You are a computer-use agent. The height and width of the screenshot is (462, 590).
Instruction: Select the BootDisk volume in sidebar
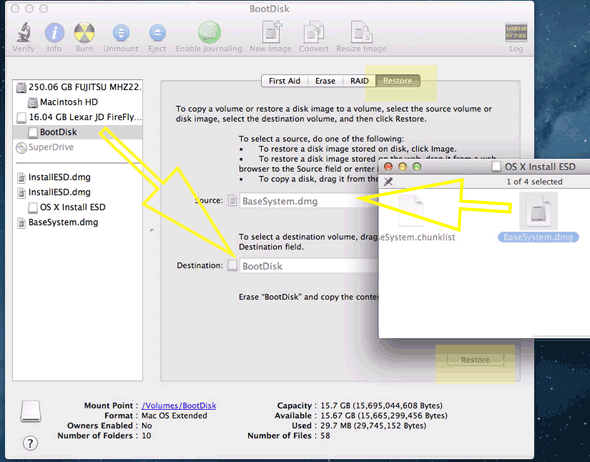pyautogui.click(x=78, y=132)
